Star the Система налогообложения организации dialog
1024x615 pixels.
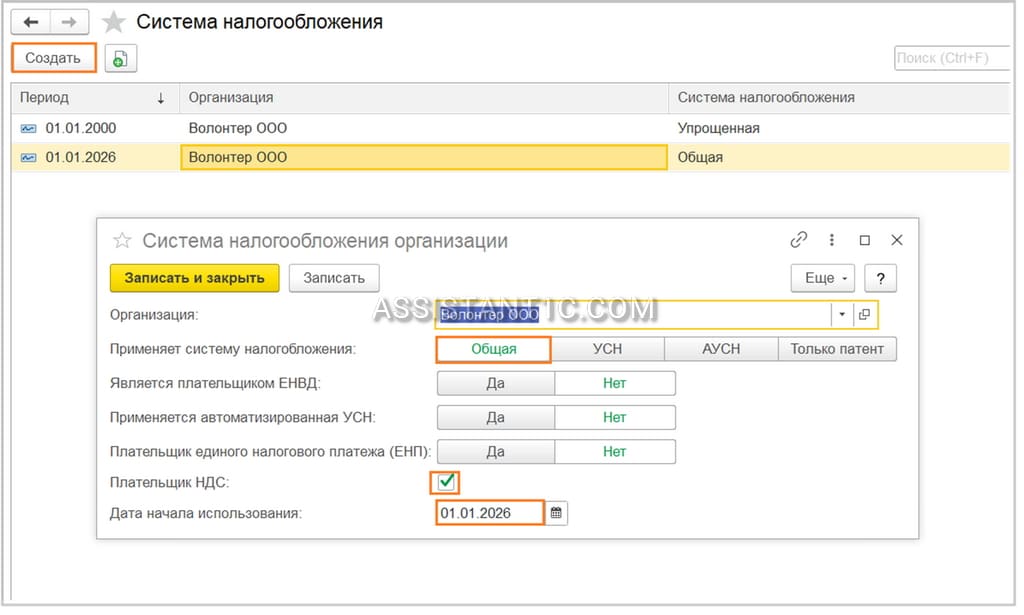pyautogui.click(x=122, y=241)
